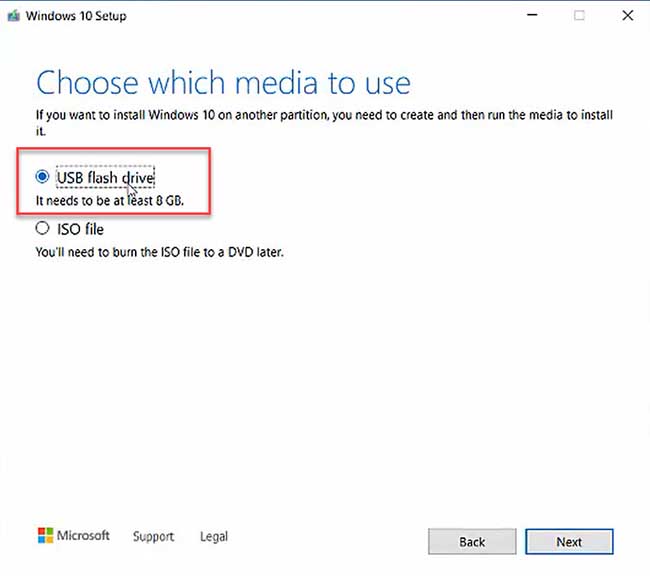Click the 'Choose which media to use' heading
Screen dimensions: 650x576
(x=223, y=83)
